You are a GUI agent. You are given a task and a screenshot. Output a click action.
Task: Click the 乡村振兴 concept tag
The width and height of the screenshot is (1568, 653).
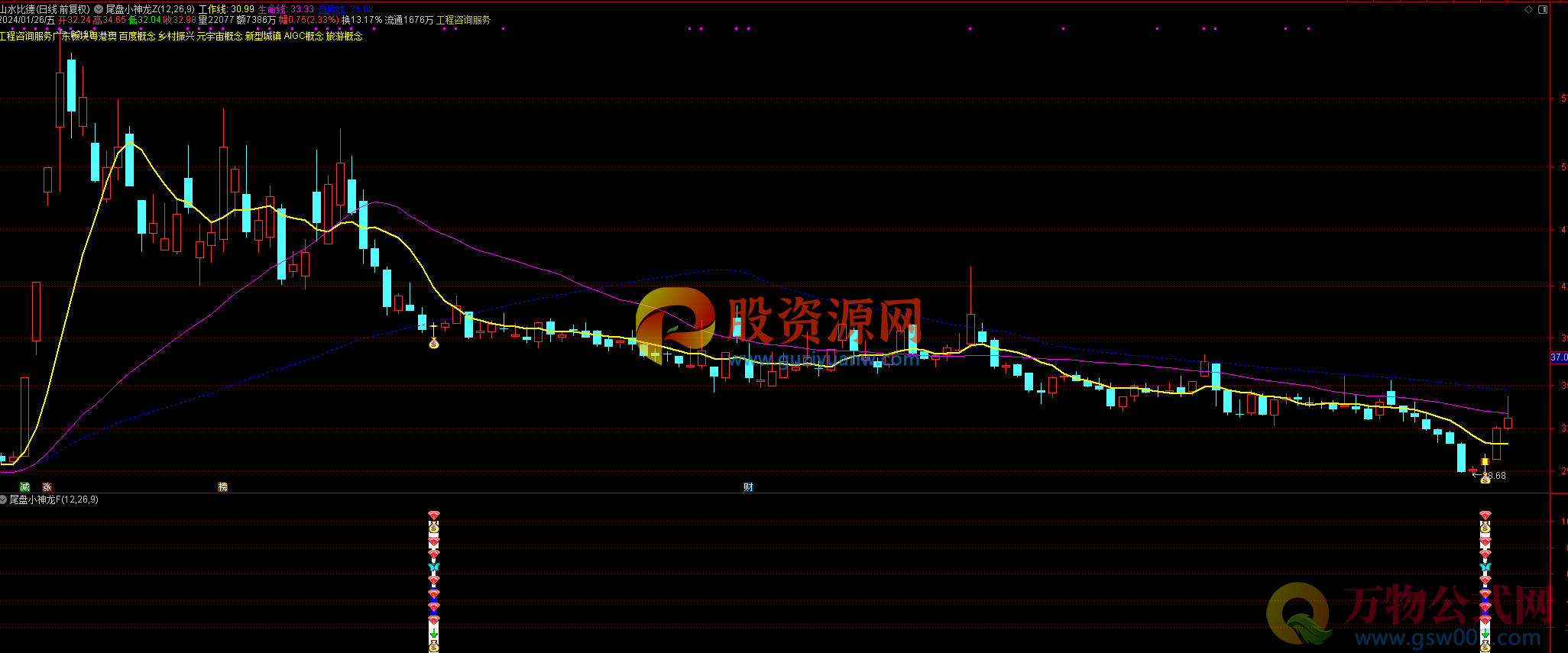(176, 36)
